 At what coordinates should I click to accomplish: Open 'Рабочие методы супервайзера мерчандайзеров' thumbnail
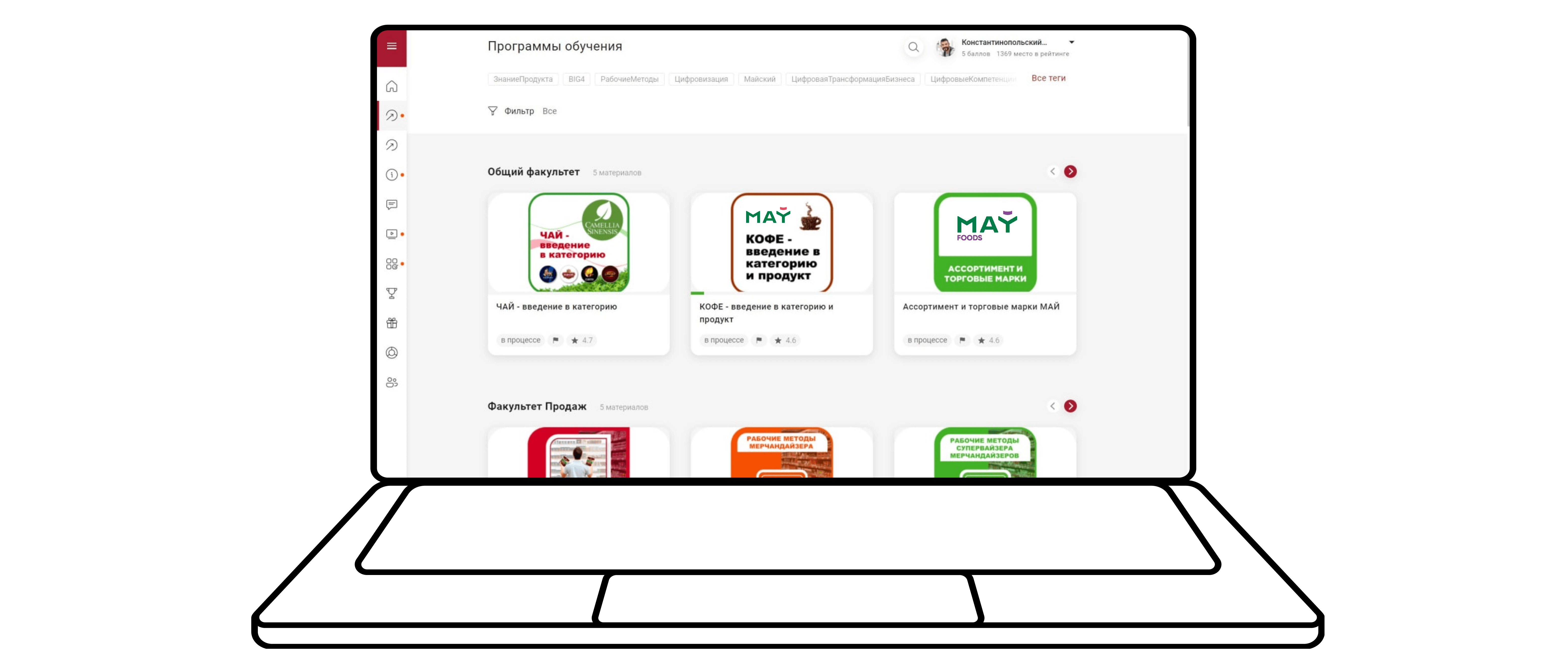985,452
